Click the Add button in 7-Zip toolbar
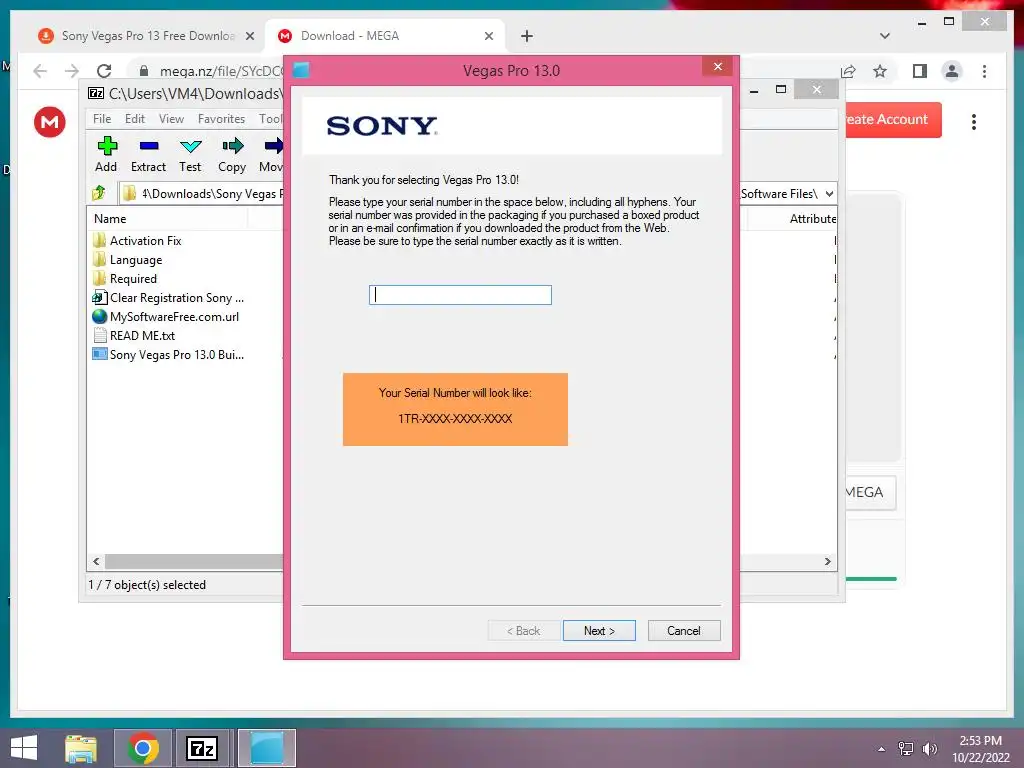Viewport: 1024px width, 768px height. coord(106,154)
